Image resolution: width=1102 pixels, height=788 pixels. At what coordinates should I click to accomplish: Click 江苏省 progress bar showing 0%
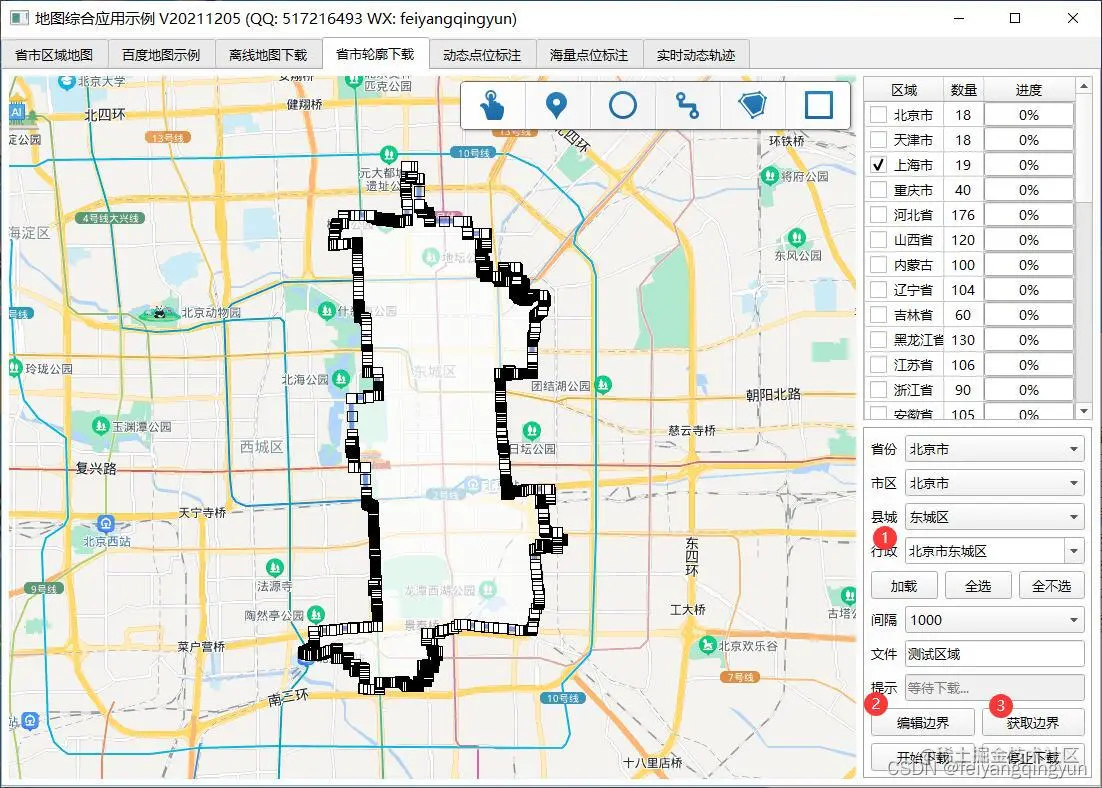[1029, 365]
